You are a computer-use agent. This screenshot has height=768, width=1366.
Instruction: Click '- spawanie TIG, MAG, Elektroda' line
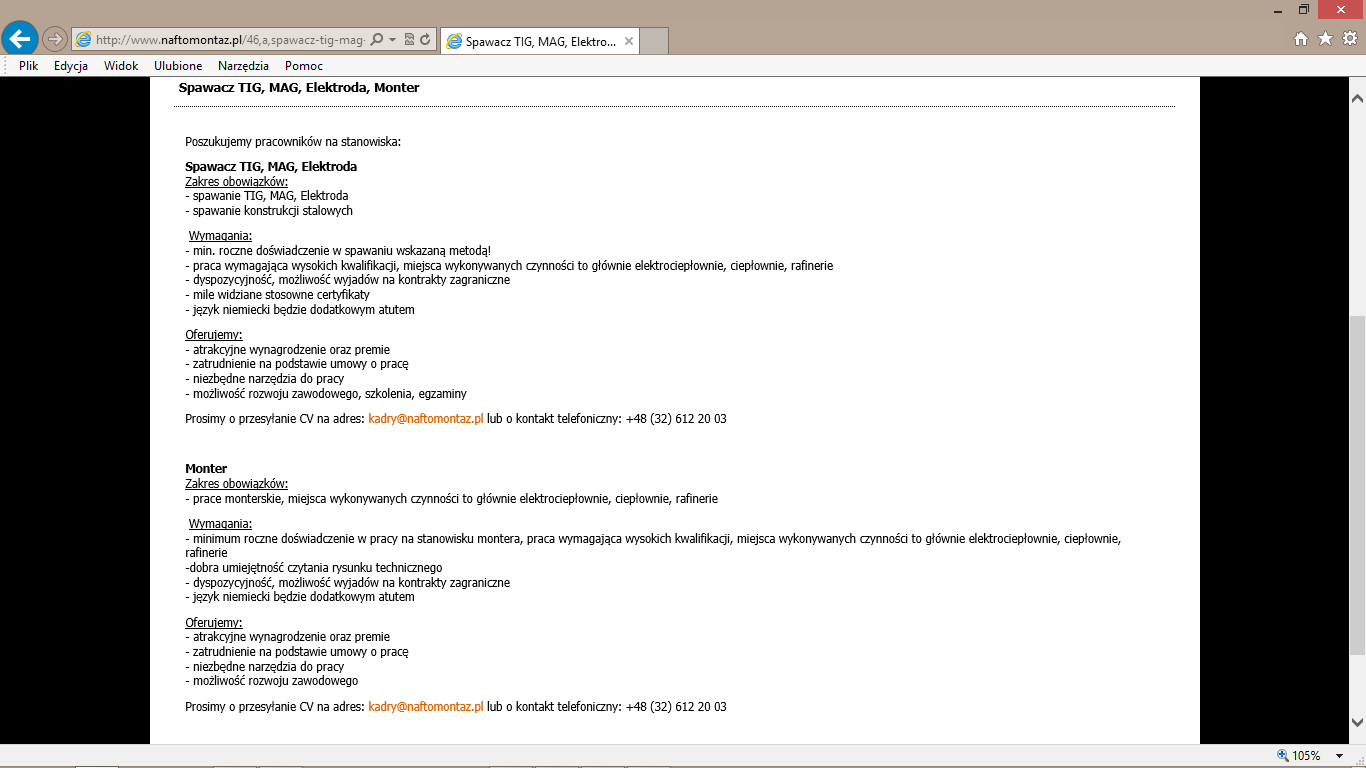(x=267, y=196)
